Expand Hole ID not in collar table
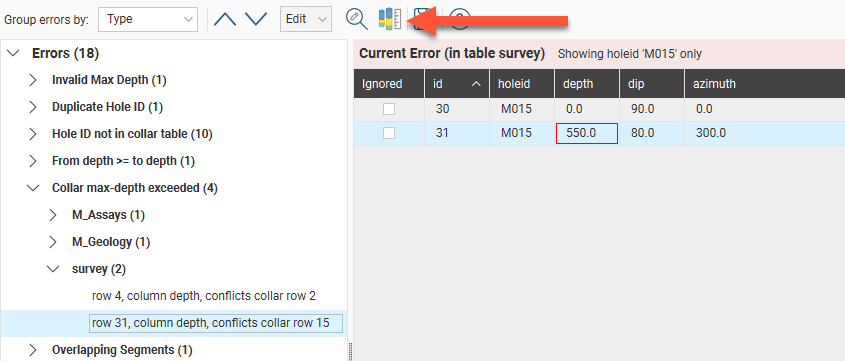Image resolution: width=845 pixels, height=361 pixels. [33, 134]
